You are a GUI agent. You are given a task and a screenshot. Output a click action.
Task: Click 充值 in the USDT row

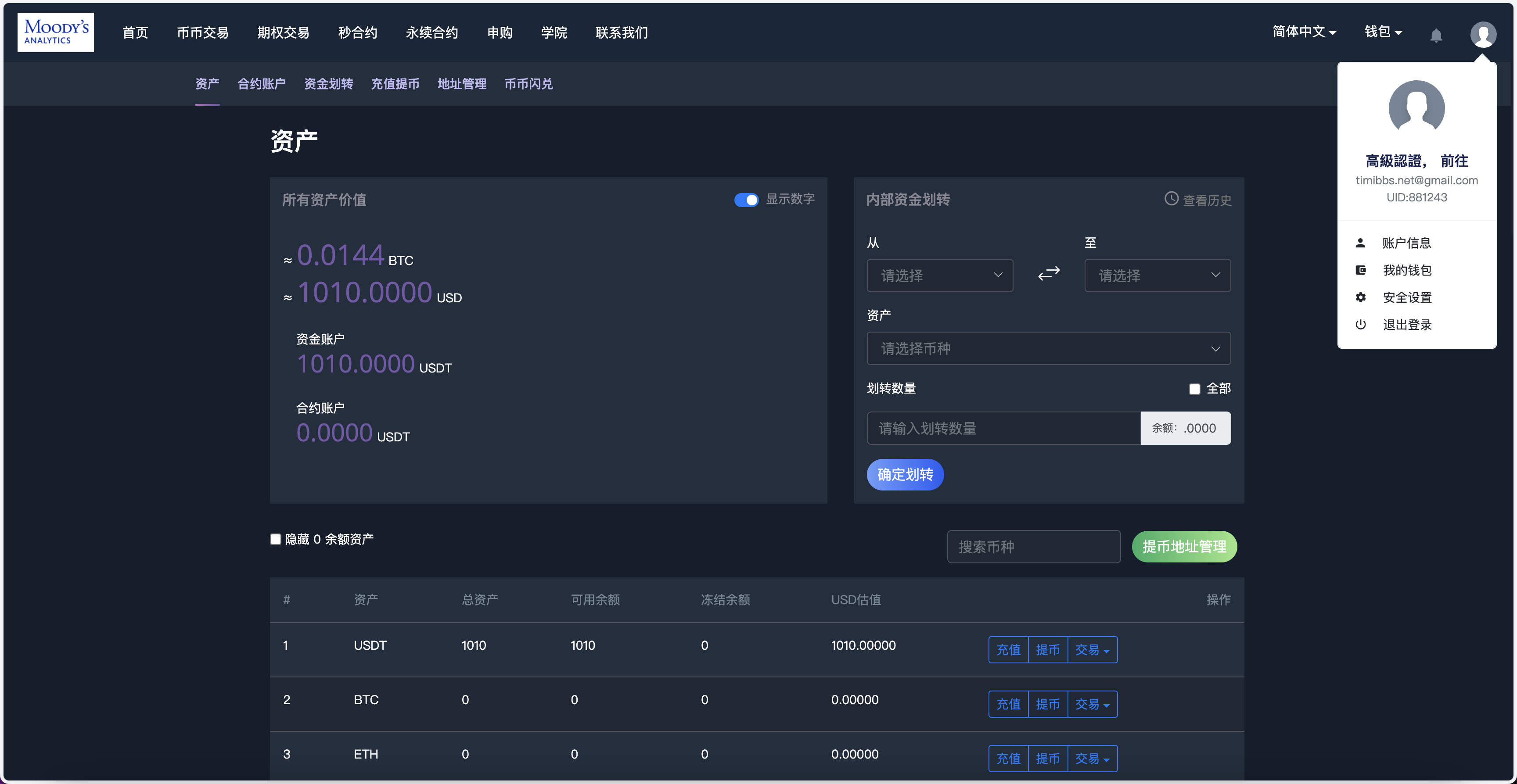[x=1008, y=650]
